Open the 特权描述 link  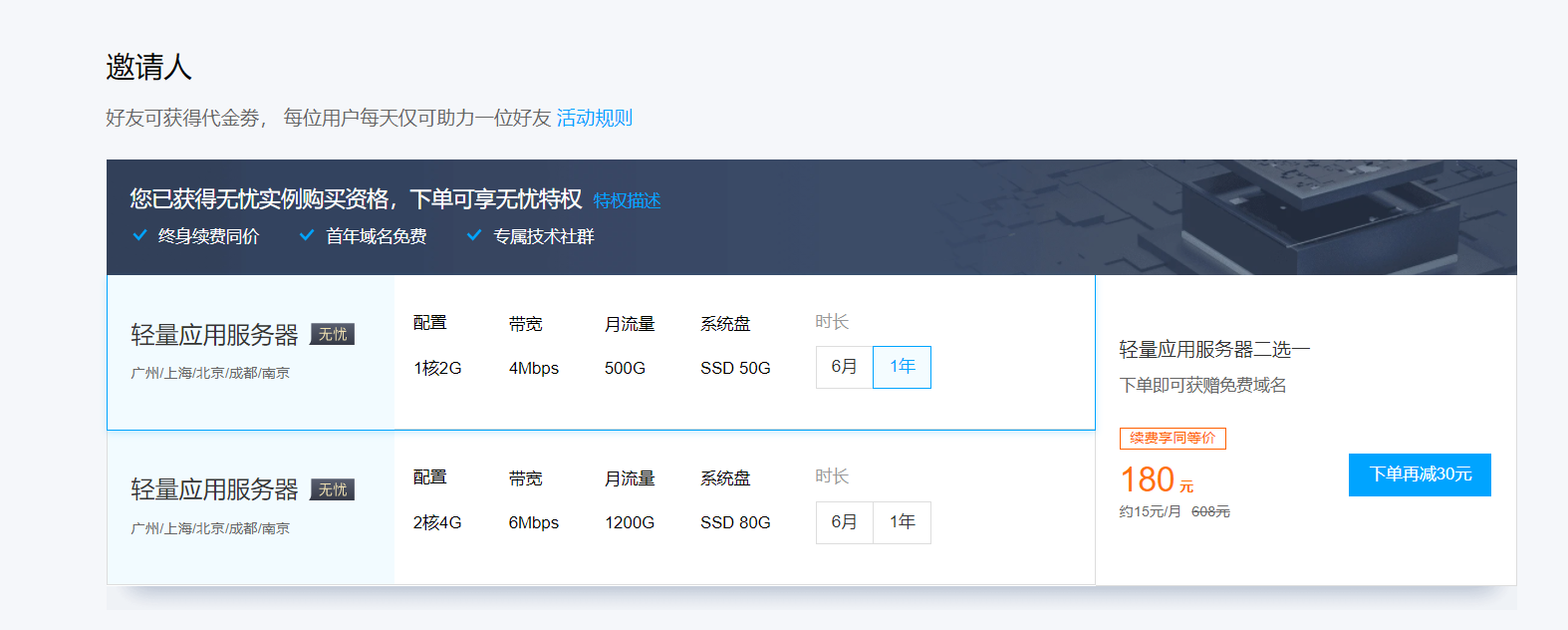coord(628,200)
